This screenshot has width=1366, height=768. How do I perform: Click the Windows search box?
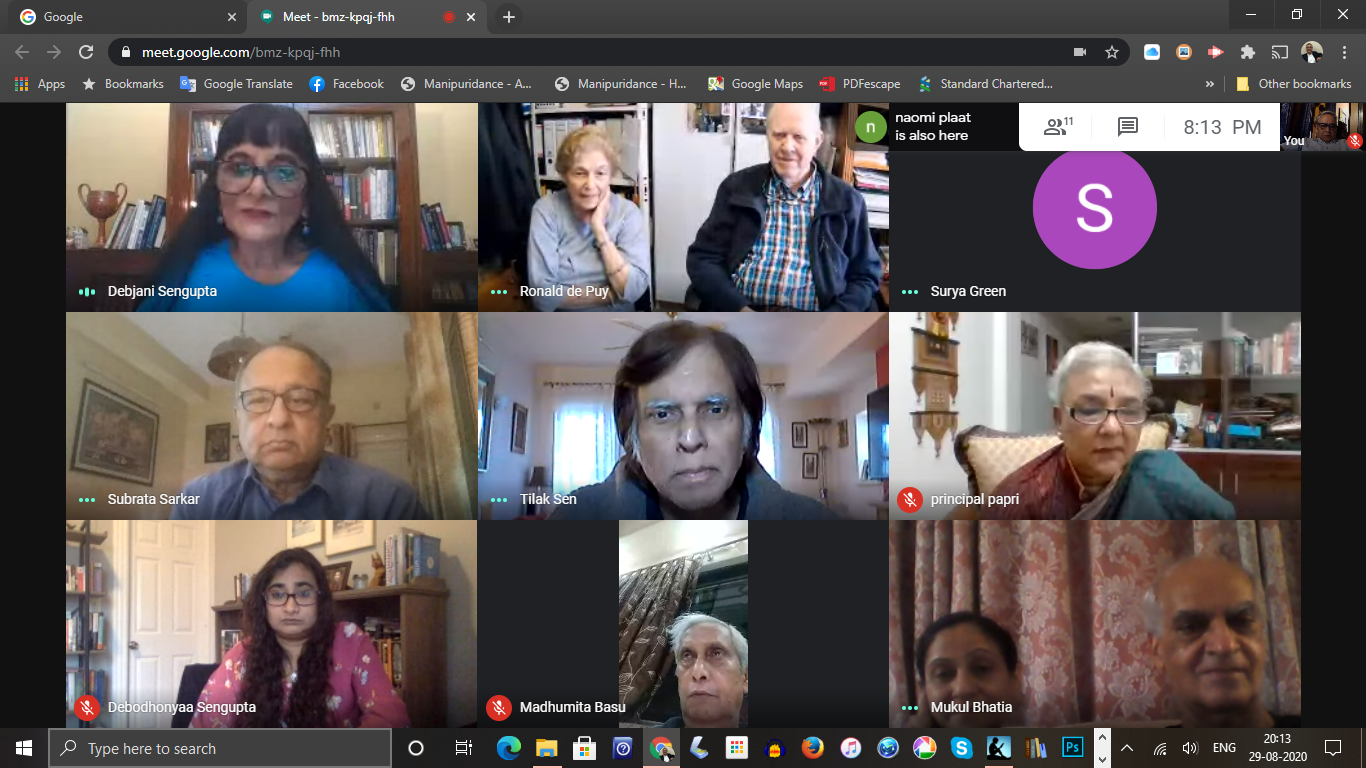[220, 748]
